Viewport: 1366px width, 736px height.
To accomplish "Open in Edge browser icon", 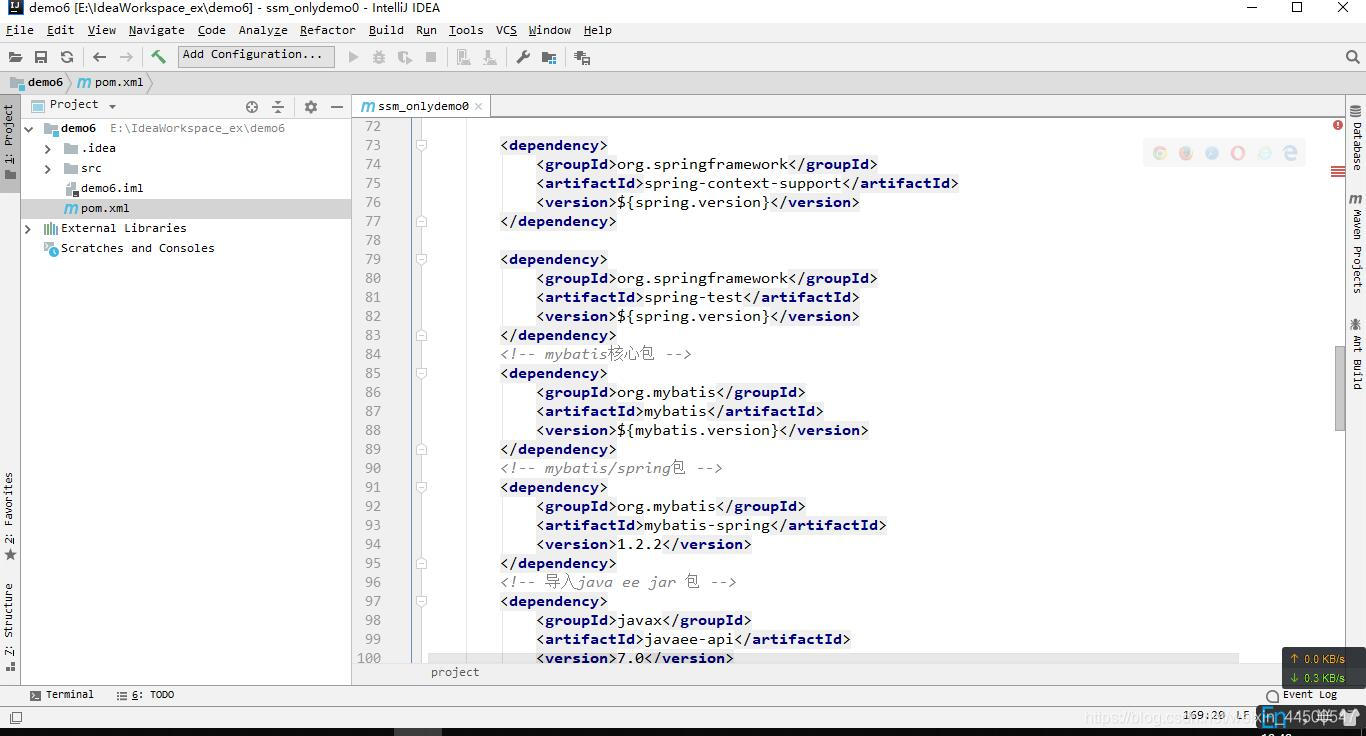I will coord(1290,153).
